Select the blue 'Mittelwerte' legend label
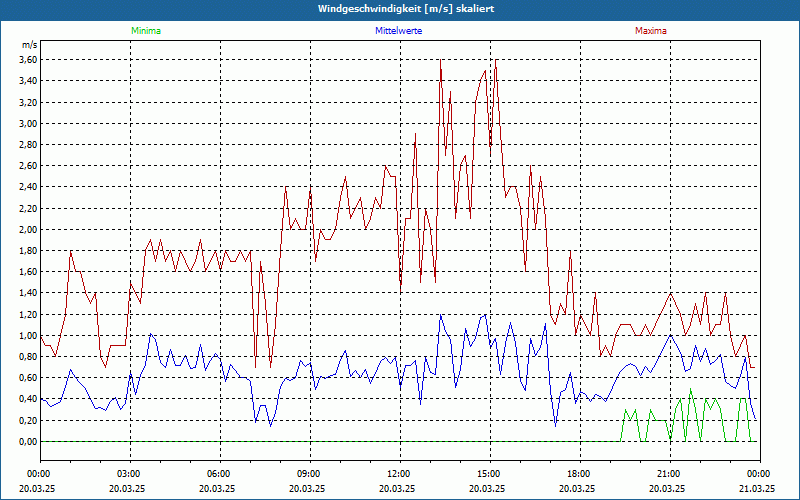Screen dimensions: 800x500 click(398, 31)
